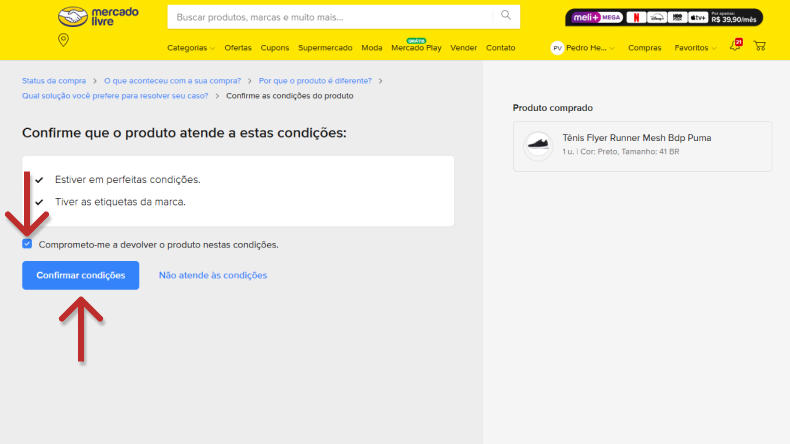Go to Supermercado in the navigation

pos(325,48)
